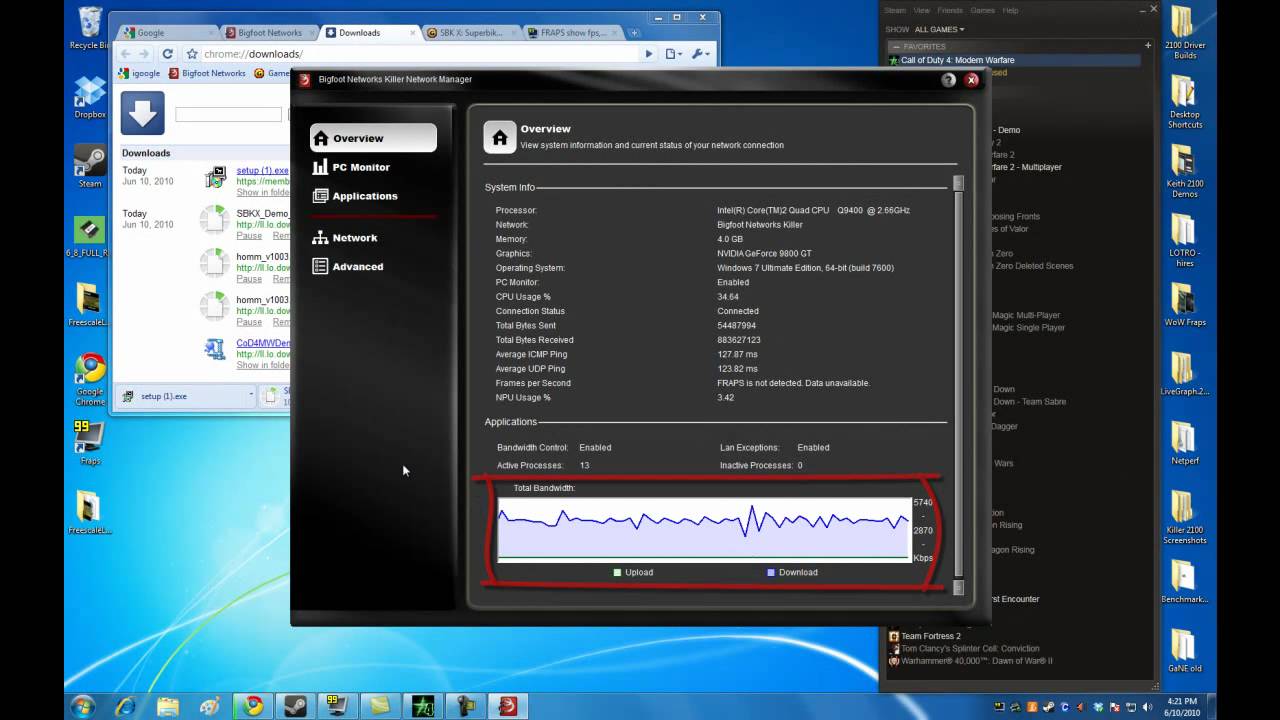The image size is (1280, 720).
Task: Click the plus icon on the Favorites header
Action: [x=1148, y=46]
